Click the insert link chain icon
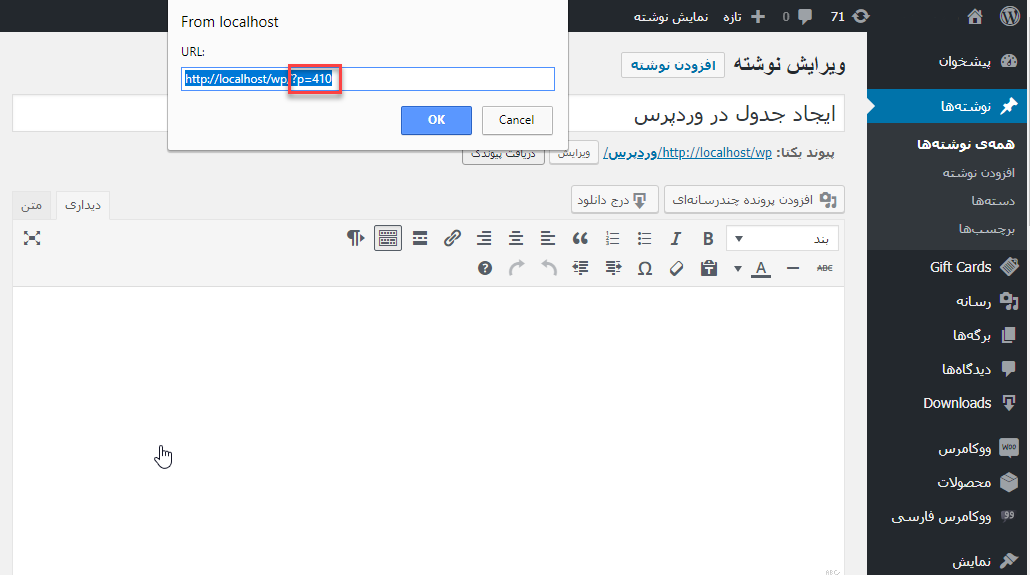 452,239
